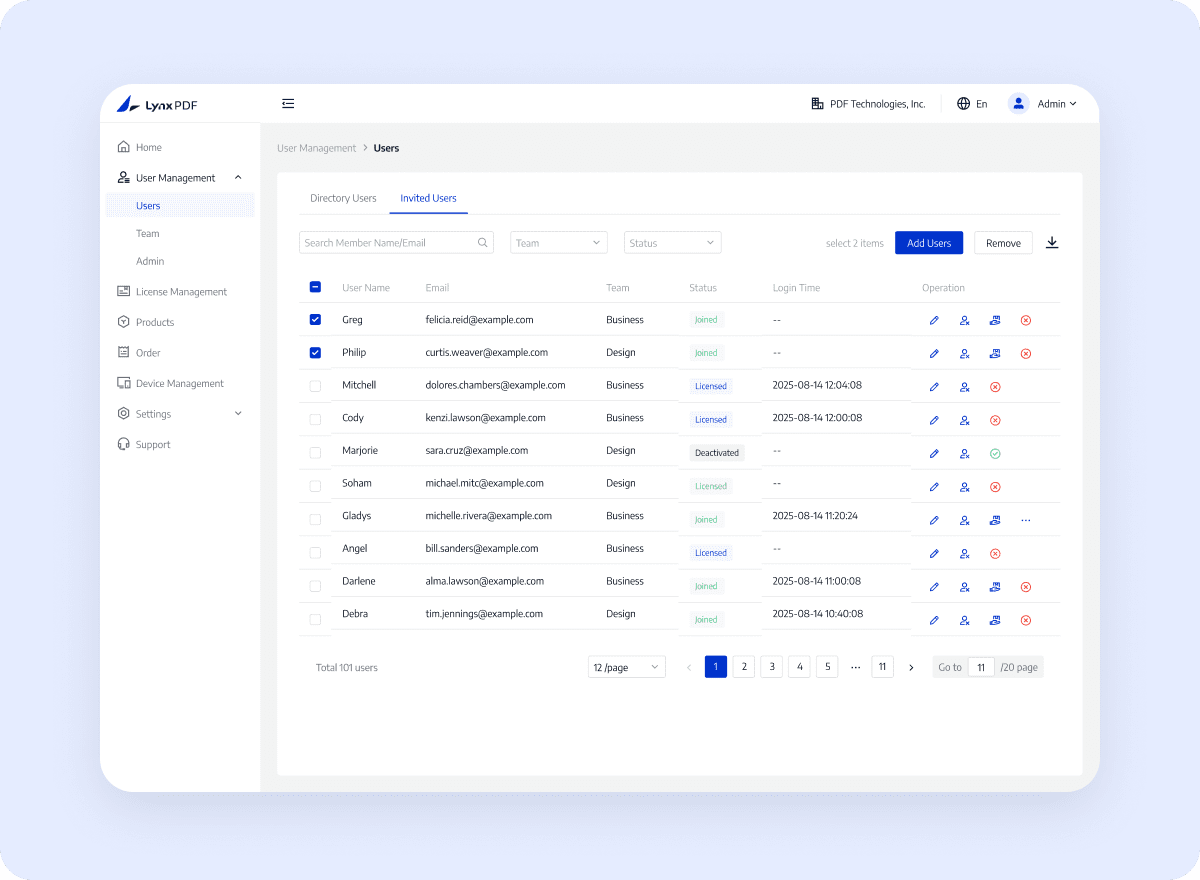1200x880 pixels.
Task: Click the edit pencil icon for Greg
Action: [x=934, y=321]
